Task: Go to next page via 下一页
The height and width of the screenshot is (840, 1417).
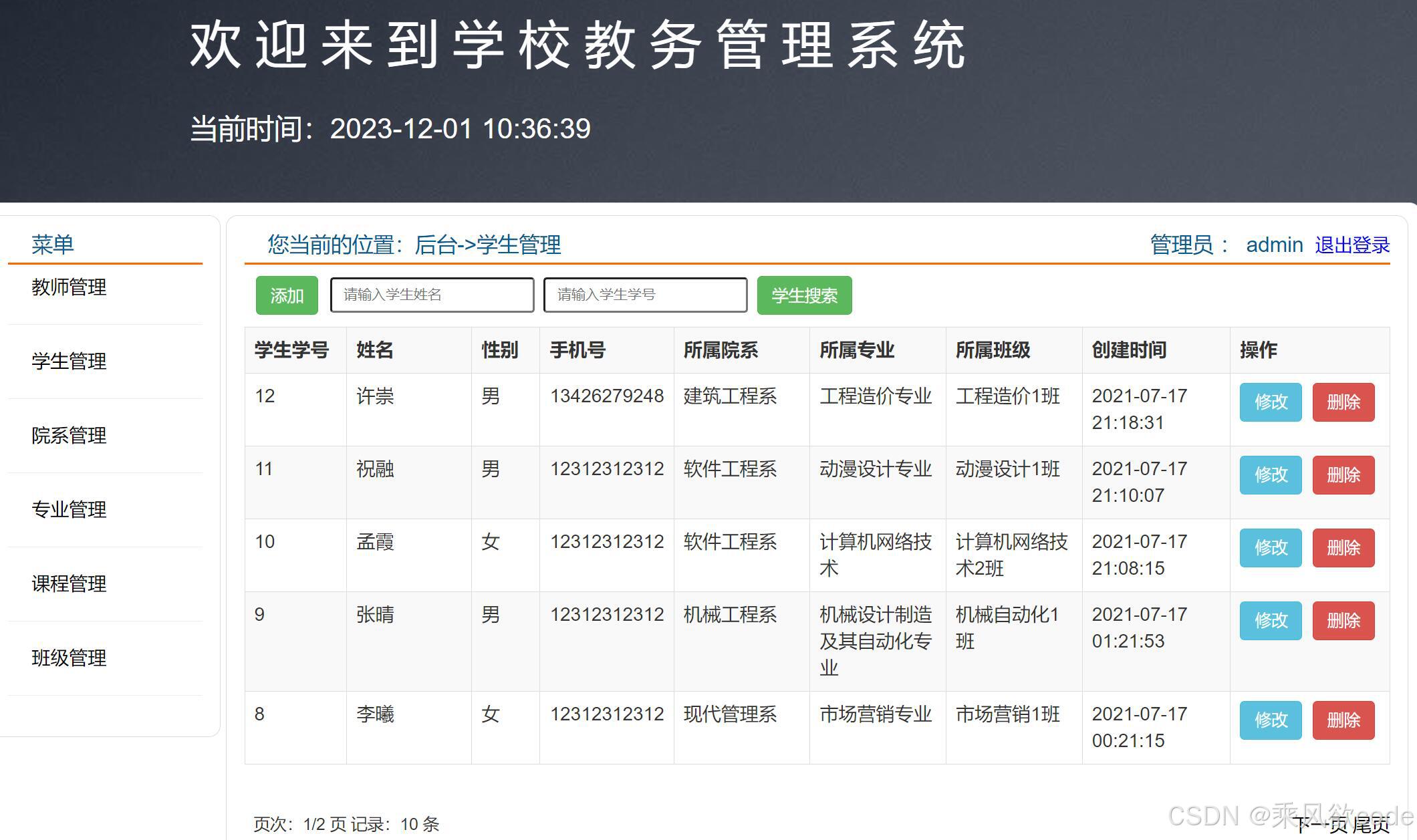Action: (1321, 825)
